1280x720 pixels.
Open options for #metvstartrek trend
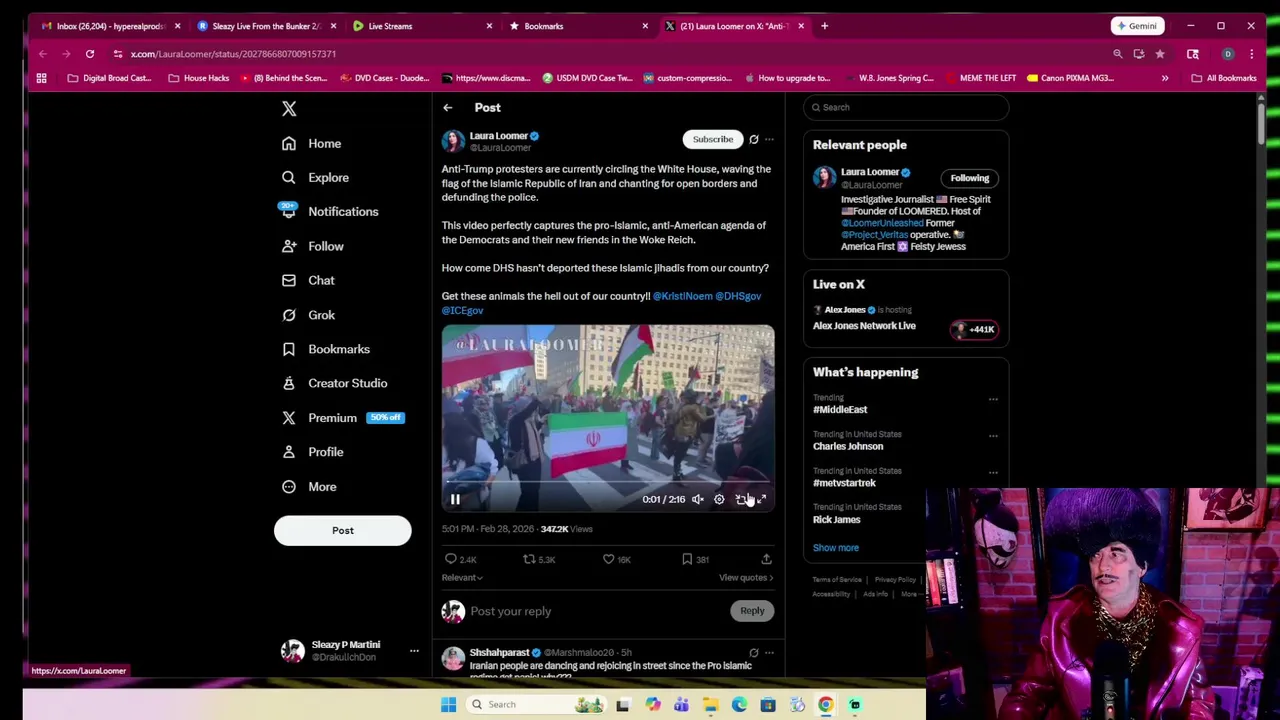[993, 472]
